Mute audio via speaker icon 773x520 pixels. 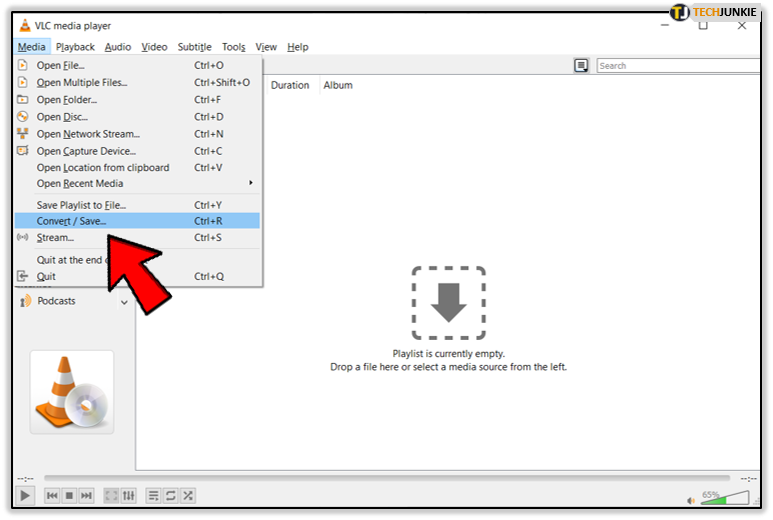tap(691, 500)
